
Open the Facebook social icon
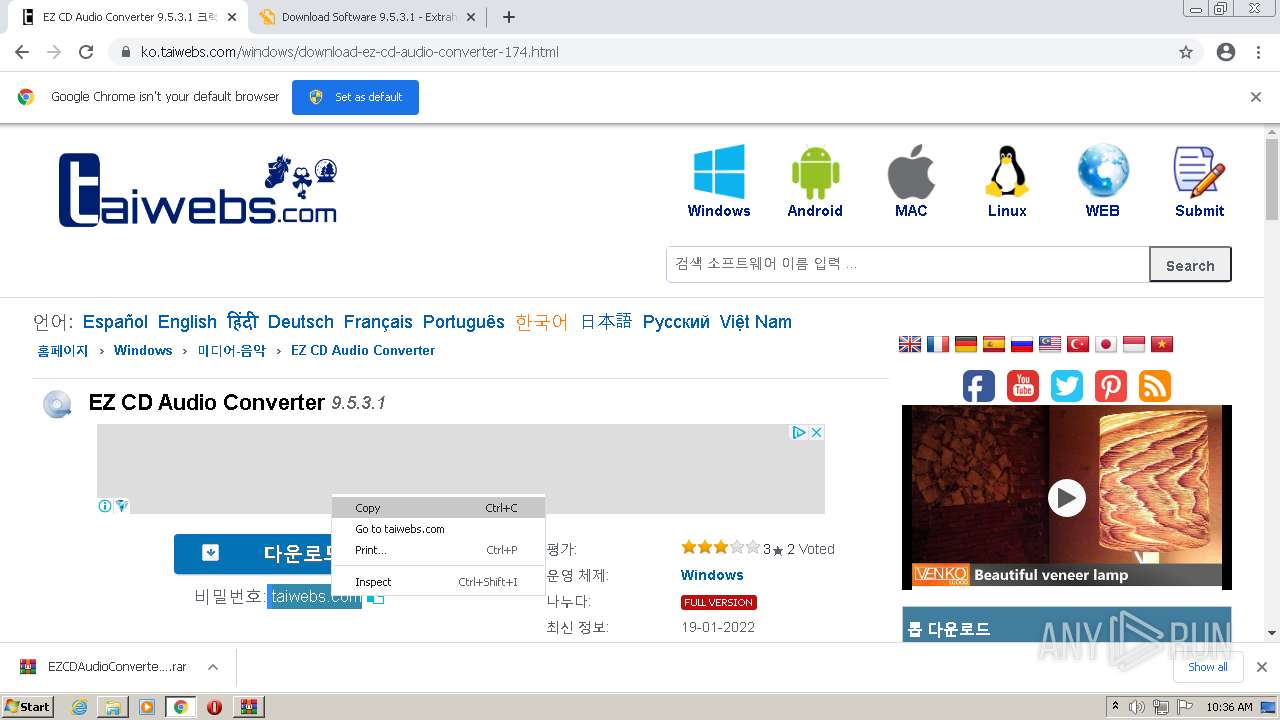click(x=979, y=386)
